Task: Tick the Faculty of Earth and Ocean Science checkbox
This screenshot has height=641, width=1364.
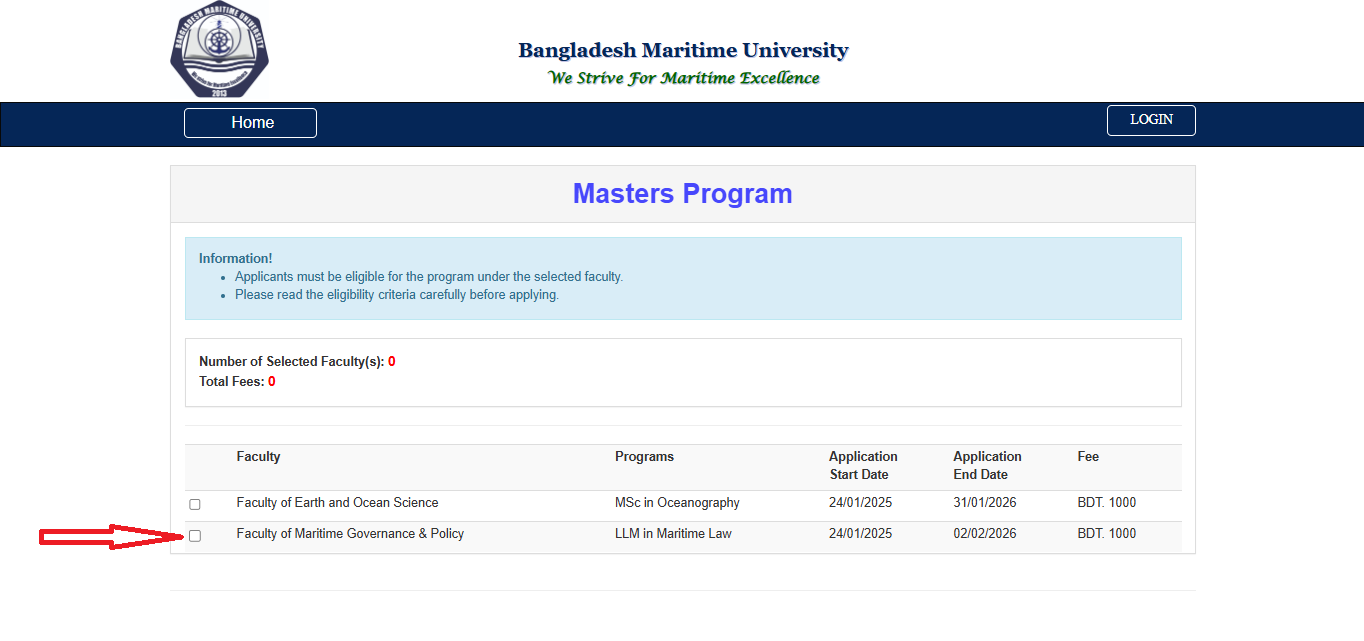Action: pyautogui.click(x=195, y=504)
